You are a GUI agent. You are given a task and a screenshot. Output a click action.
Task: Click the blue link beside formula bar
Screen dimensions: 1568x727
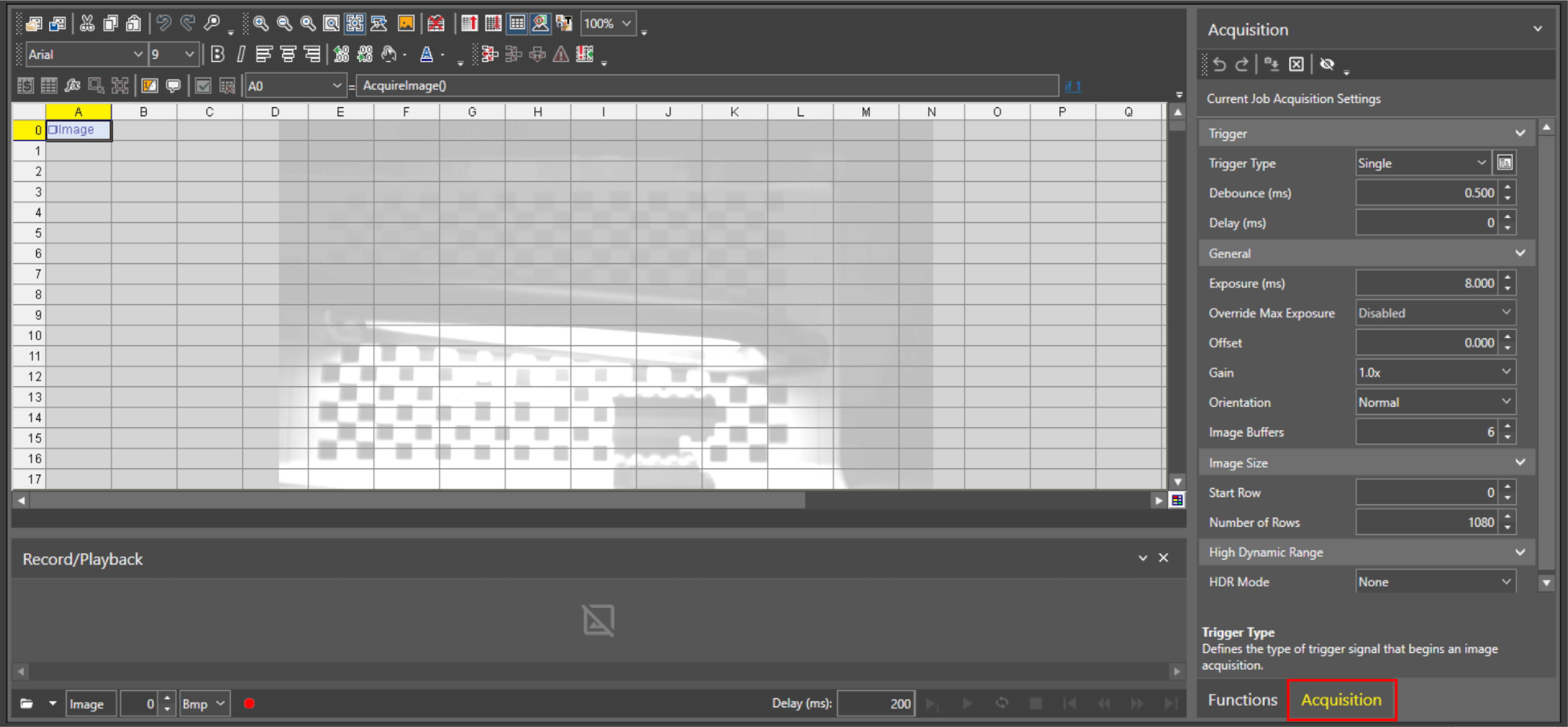click(x=1072, y=86)
